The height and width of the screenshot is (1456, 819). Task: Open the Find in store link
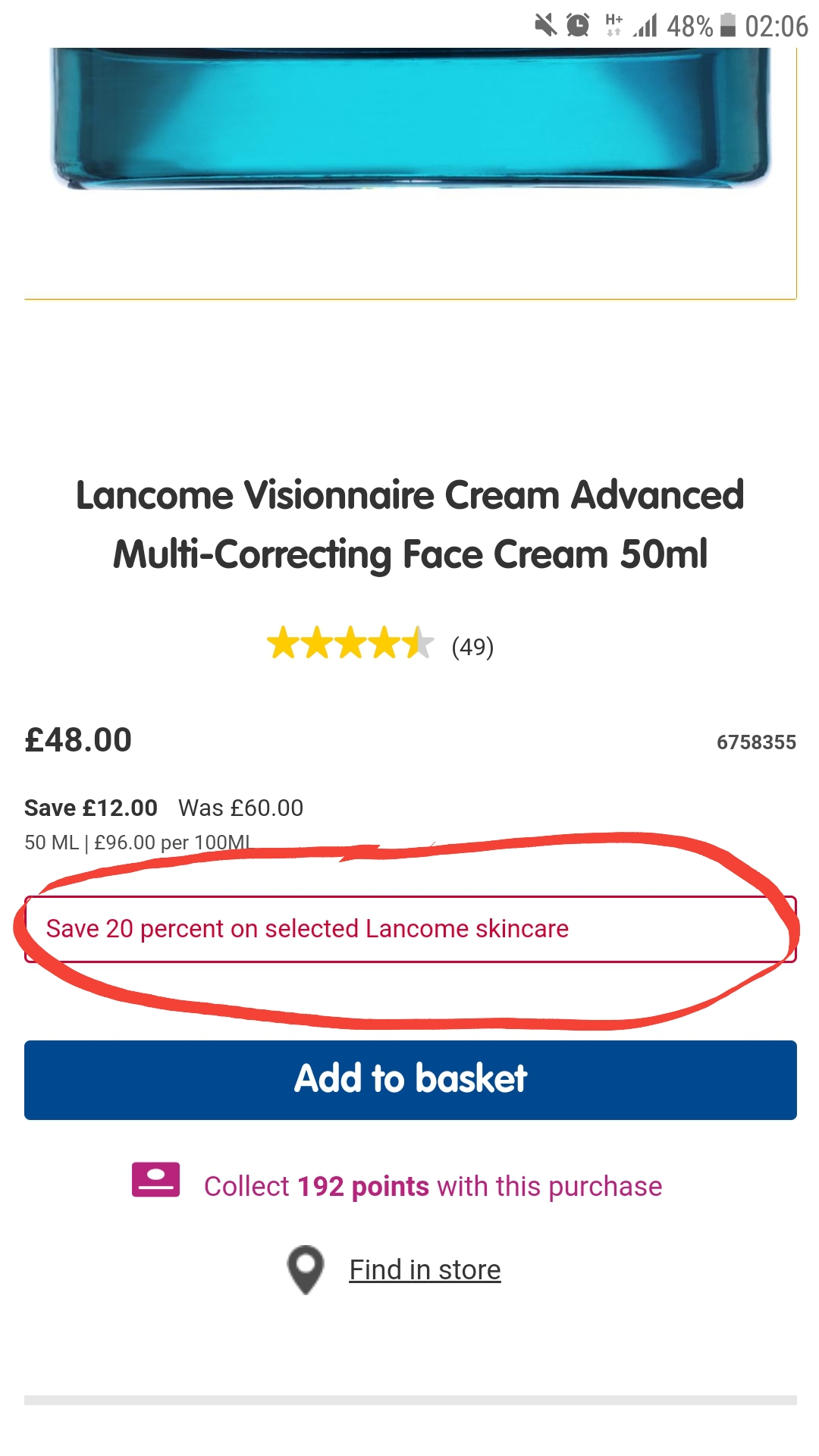(425, 1269)
